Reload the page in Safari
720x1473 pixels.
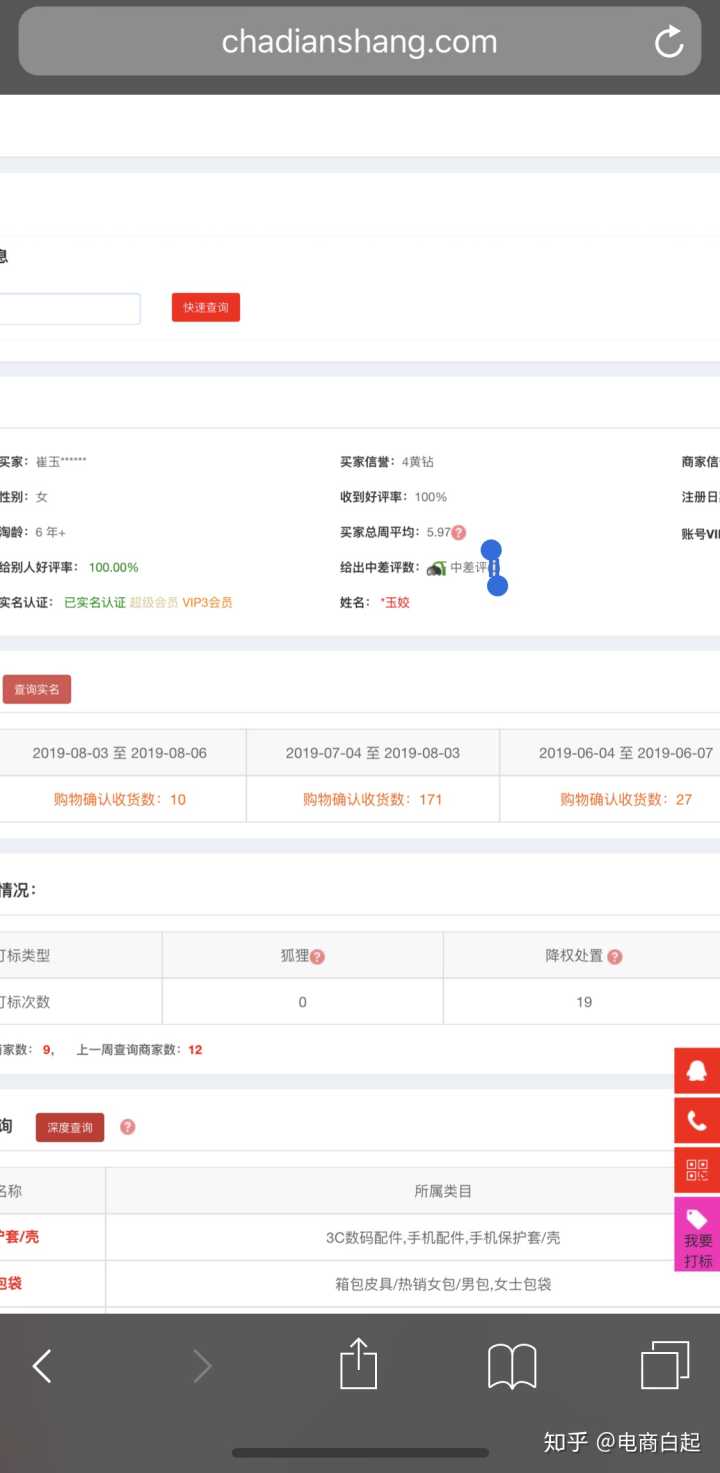pos(668,42)
